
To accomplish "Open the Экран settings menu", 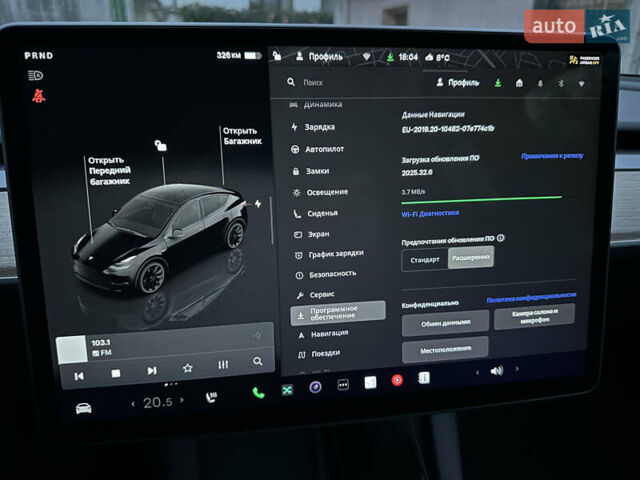I will click(312, 234).
